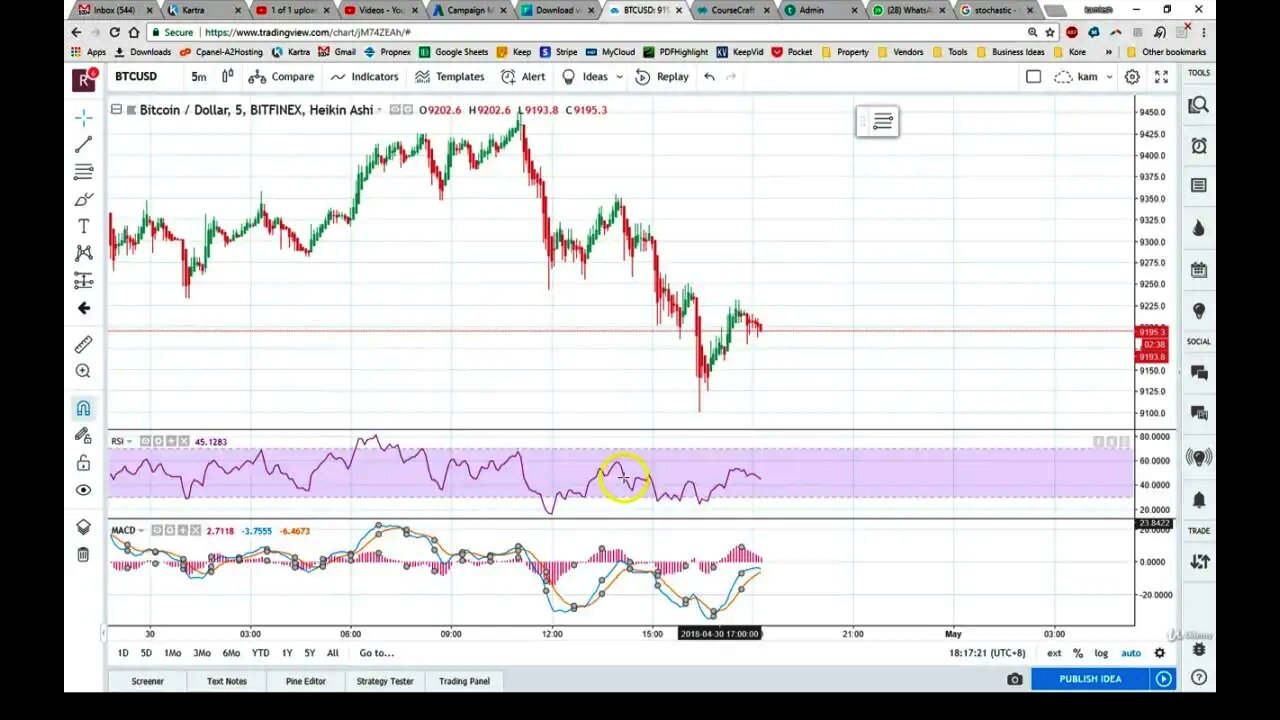Image resolution: width=1280 pixels, height=720 pixels.
Task: Select the 1D time range
Action: coord(123,653)
